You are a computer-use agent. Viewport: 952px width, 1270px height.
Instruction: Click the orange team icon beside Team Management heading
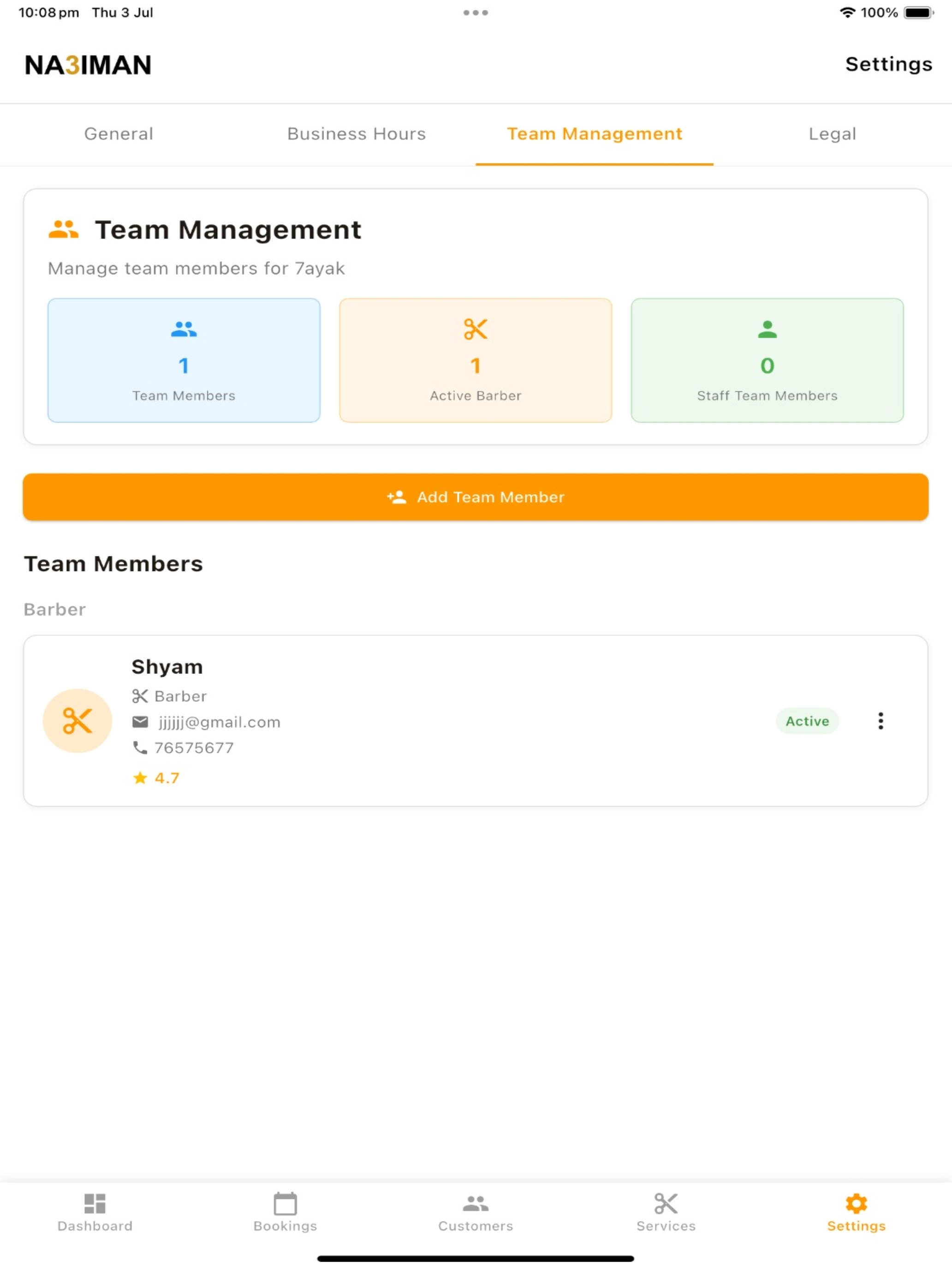63,230
